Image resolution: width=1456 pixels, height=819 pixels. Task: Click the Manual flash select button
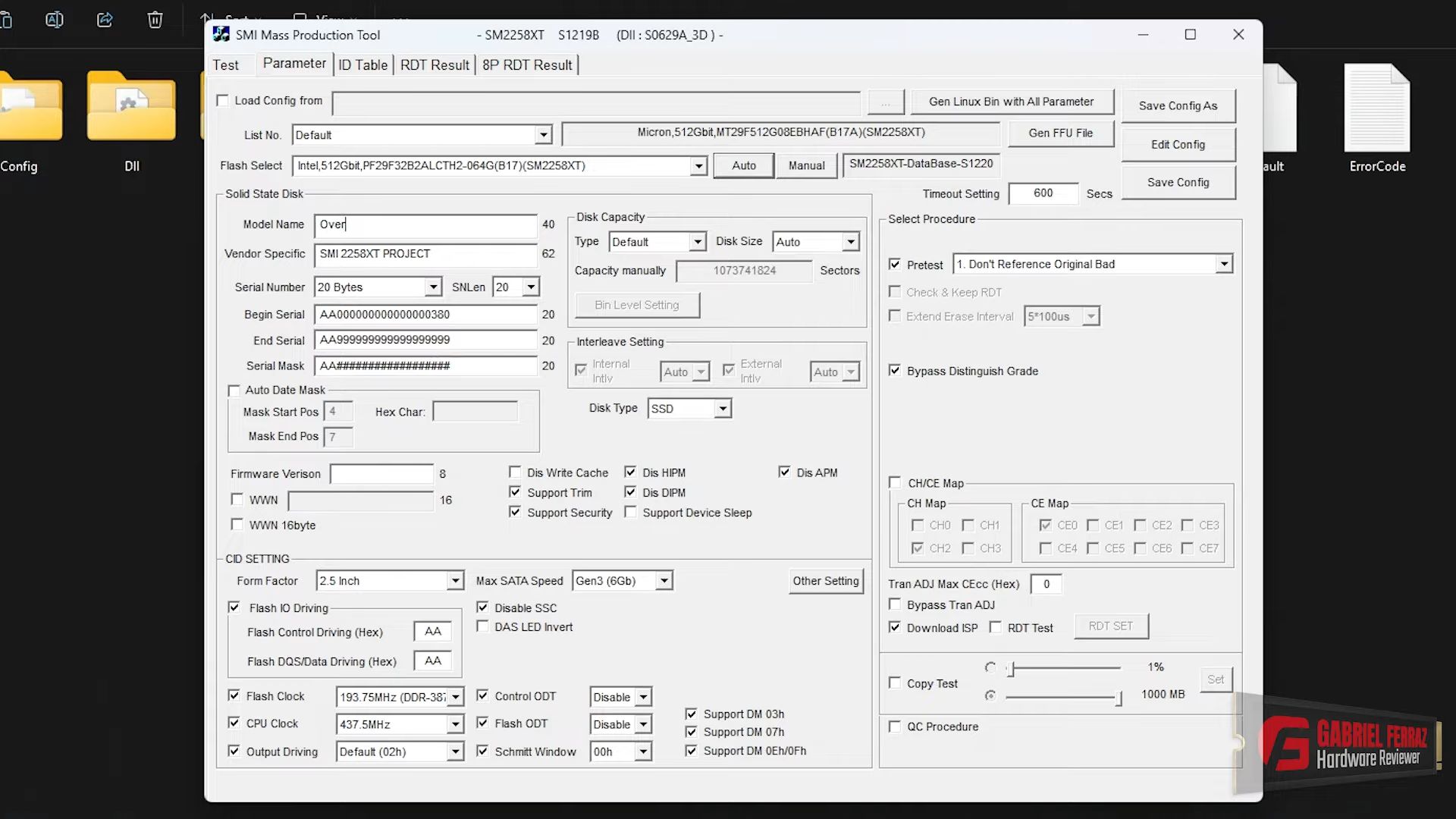coord(806,166)
